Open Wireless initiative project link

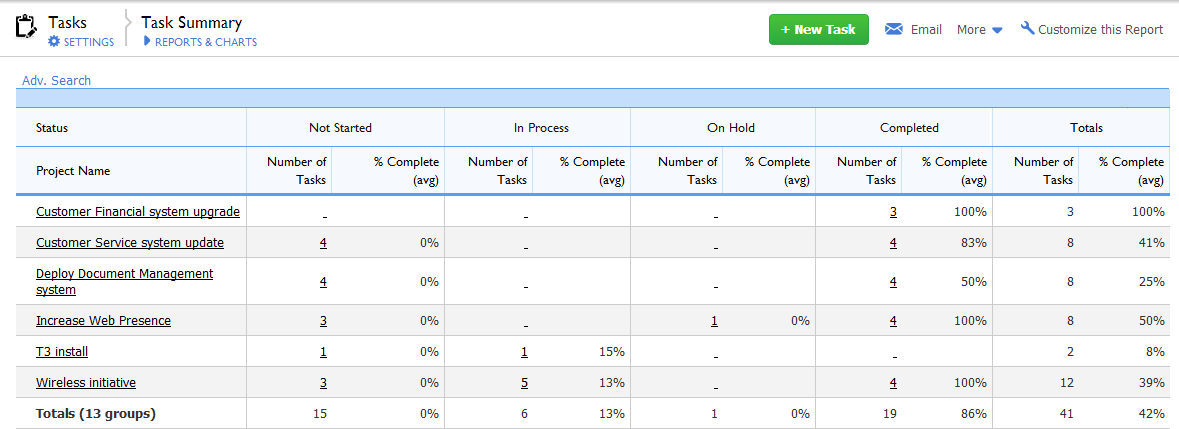coord(86,382)
